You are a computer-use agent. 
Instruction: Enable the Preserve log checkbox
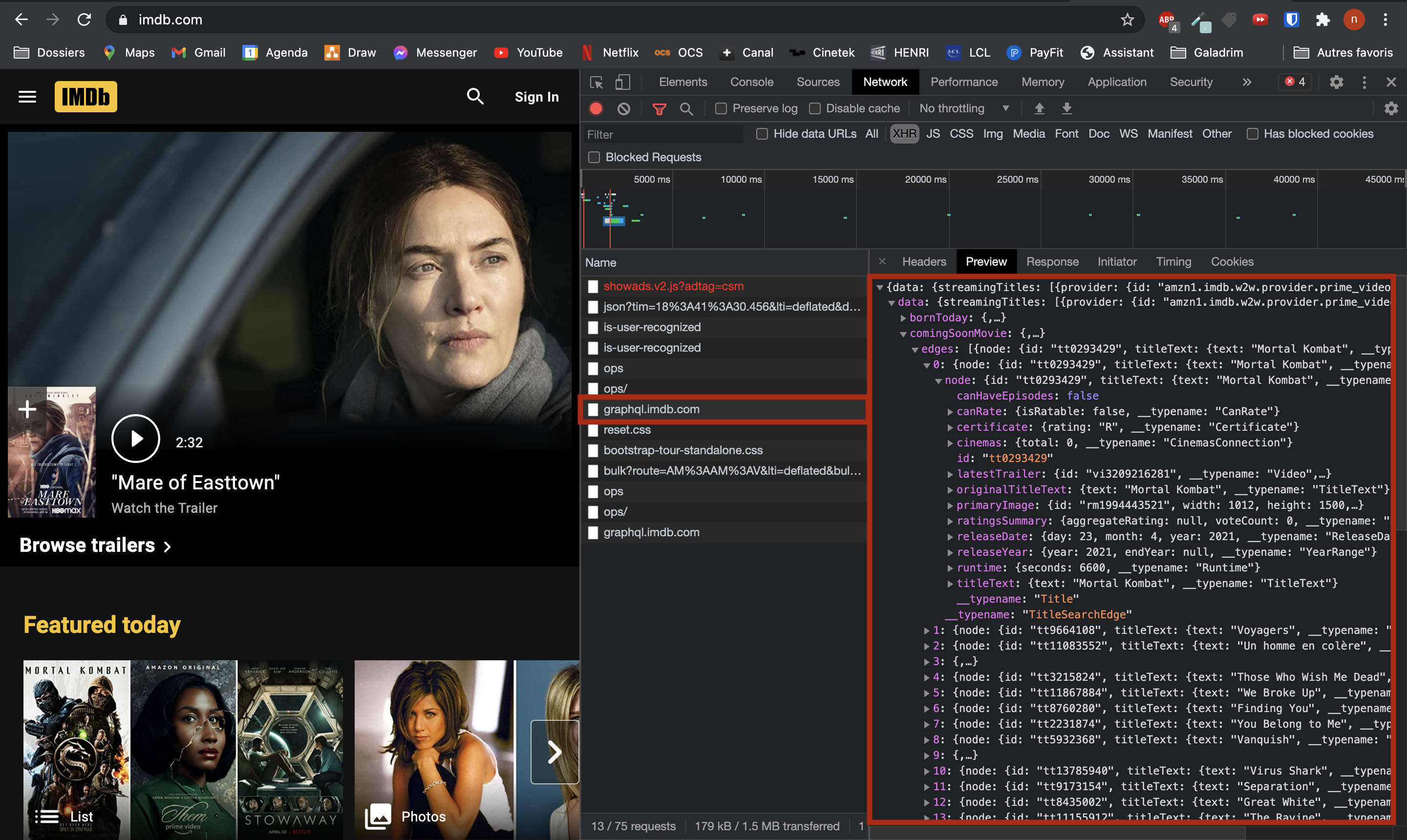(x=721, y=108)
